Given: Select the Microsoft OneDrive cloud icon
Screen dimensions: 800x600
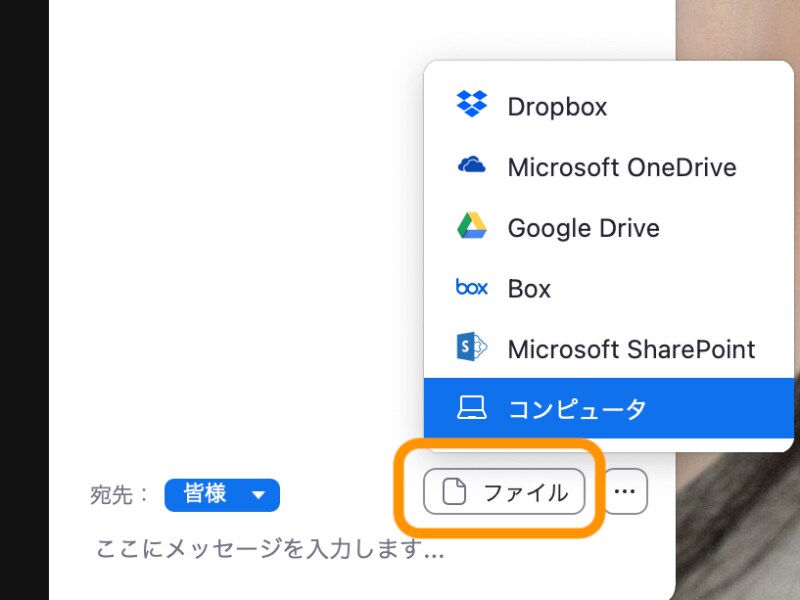Looking at the screenshot, I should pyautogui.click(x=471, y=166).
